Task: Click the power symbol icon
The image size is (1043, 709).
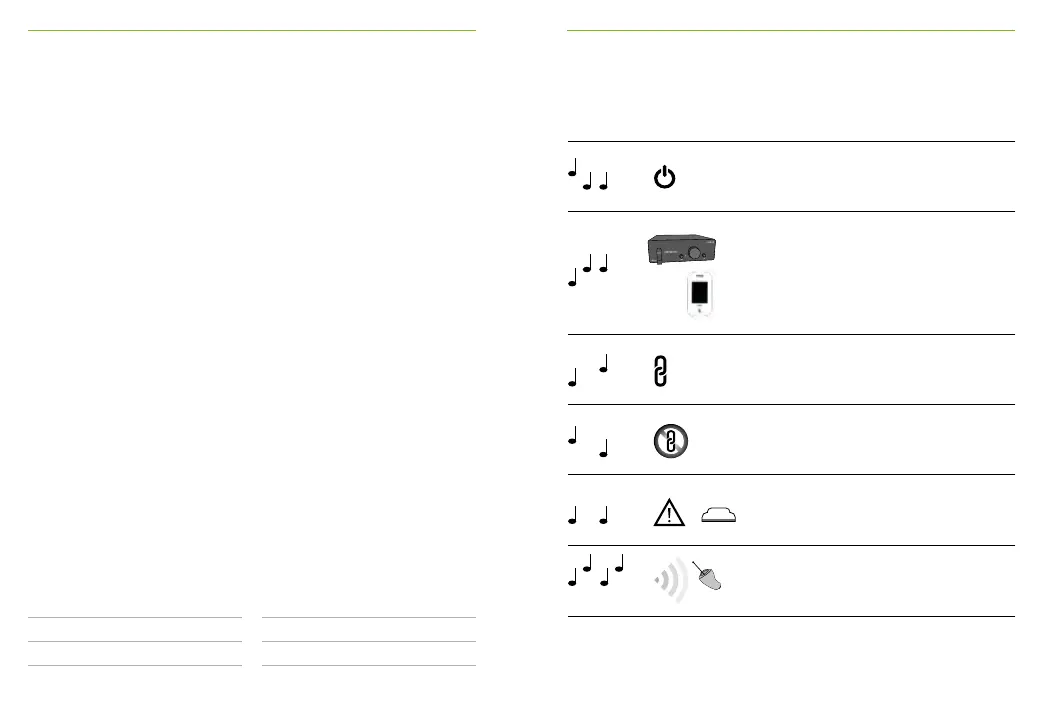Action: (x=665, y=178)
